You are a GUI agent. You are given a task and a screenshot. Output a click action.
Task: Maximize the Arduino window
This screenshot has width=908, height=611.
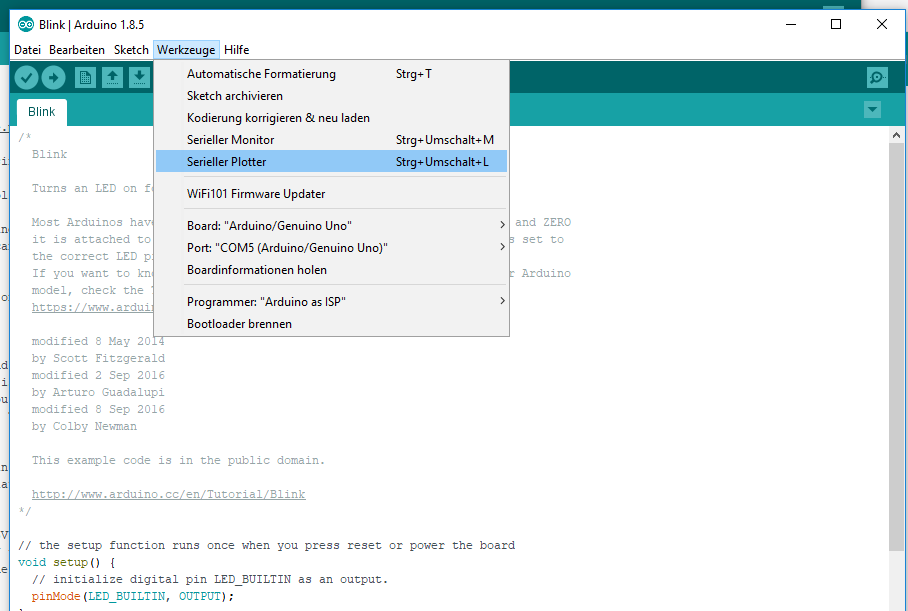click(x=836, y=24)
